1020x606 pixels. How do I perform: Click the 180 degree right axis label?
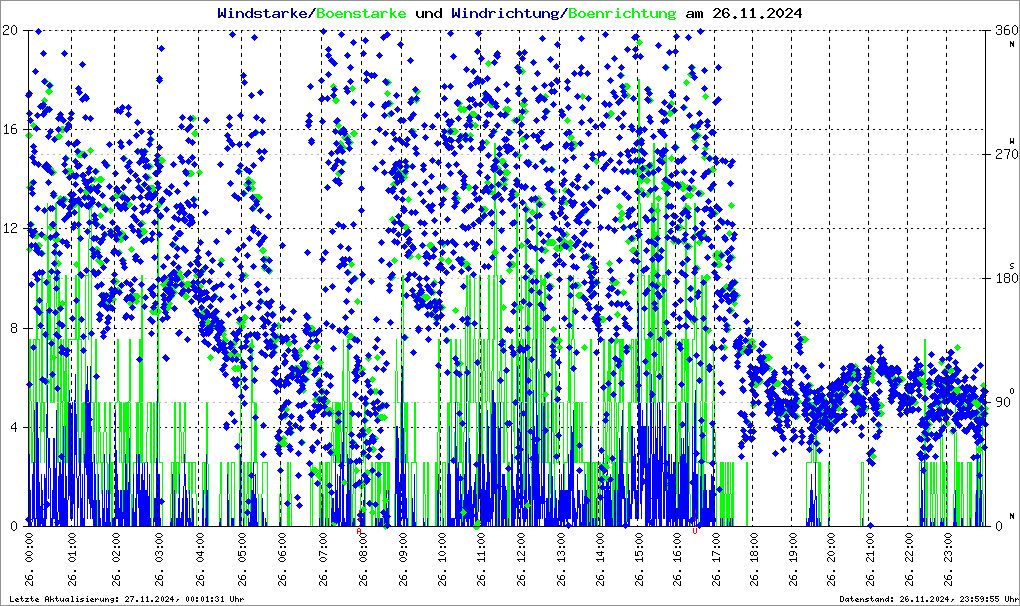tap(1003, 278)
